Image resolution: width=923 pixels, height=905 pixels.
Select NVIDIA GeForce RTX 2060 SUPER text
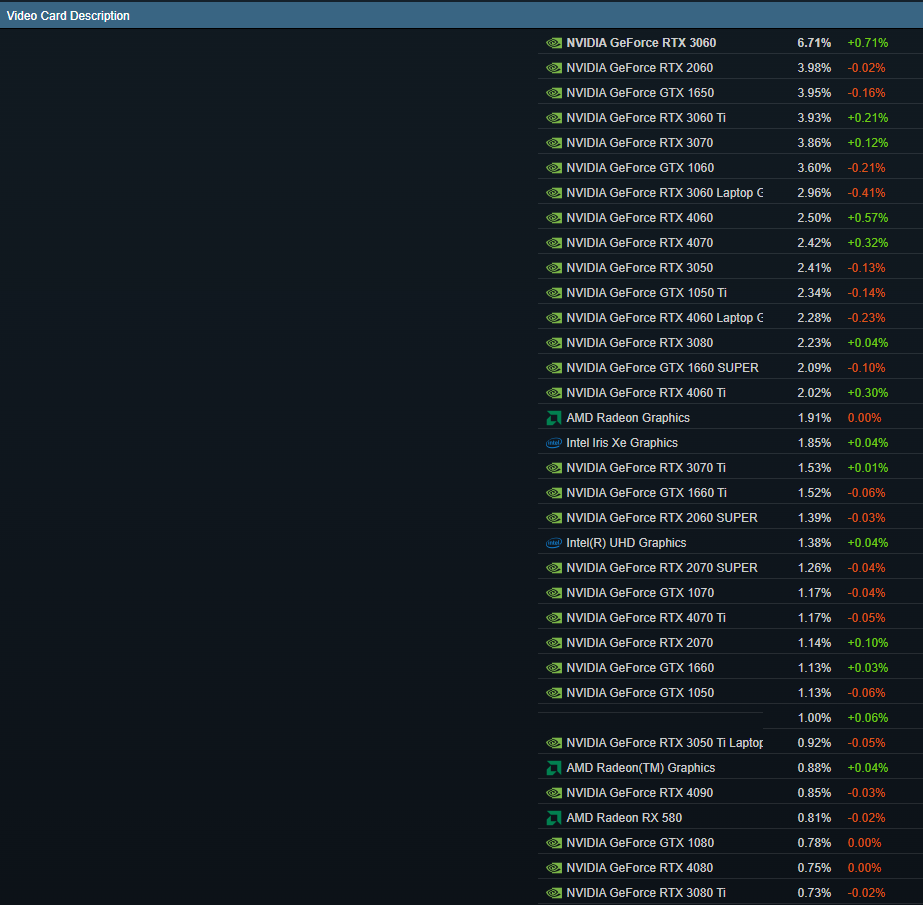[662, 518]
